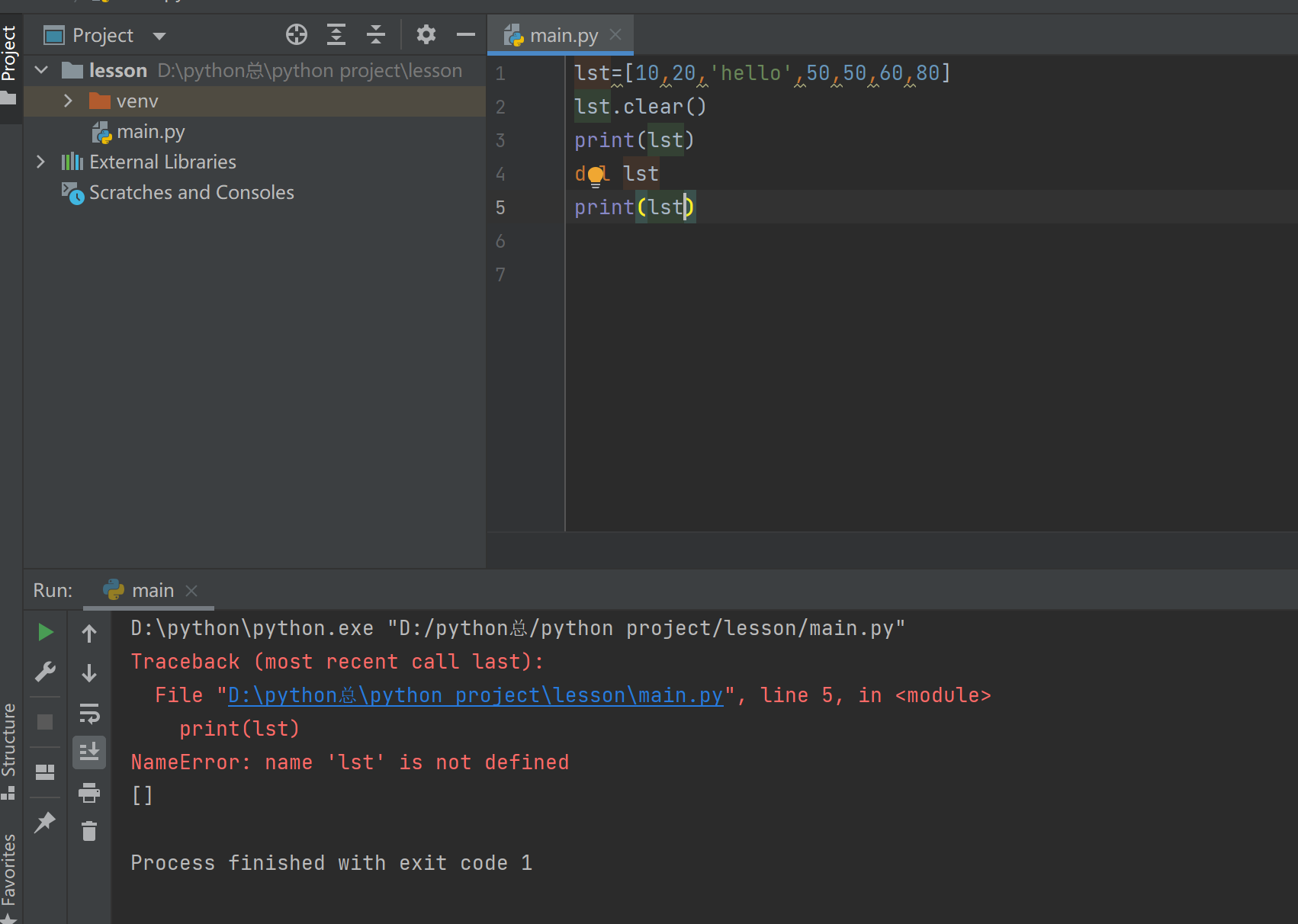Rerun main with green play button
This screenshot has width=1298, height=924.
pyautogui.click(x=45, y=632)
